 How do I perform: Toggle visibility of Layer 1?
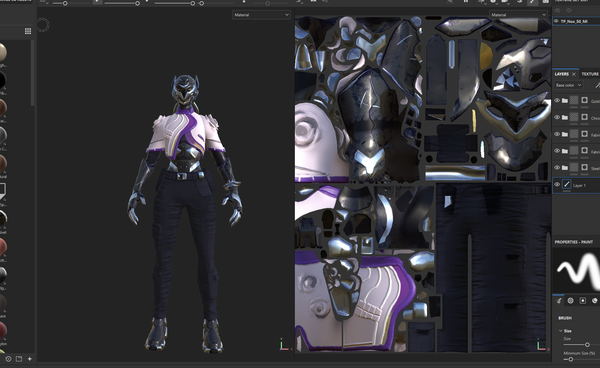(x=557, y=185)
